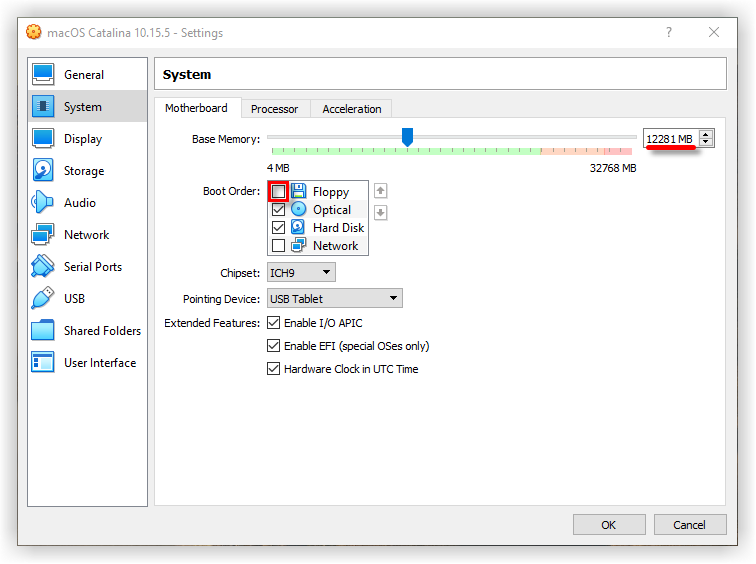Toggle Enable EFI (special OSes only)
The width and height of the screenshot is (756, 564).
point(274,346)
